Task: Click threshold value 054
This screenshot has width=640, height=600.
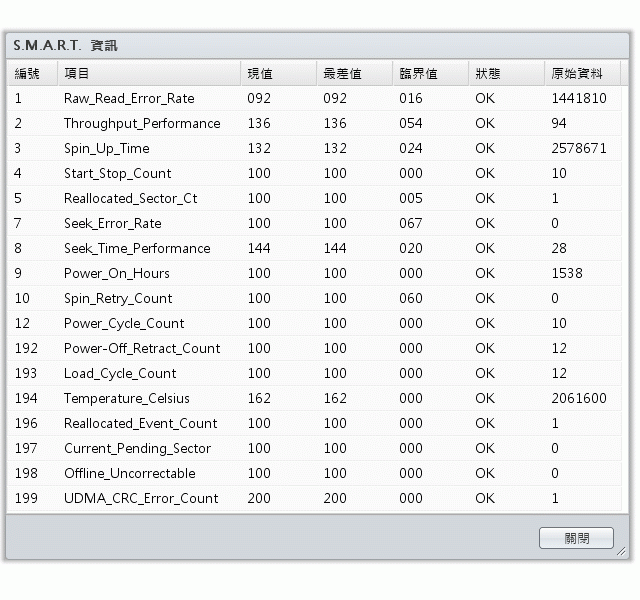Action: coord(411,123)
